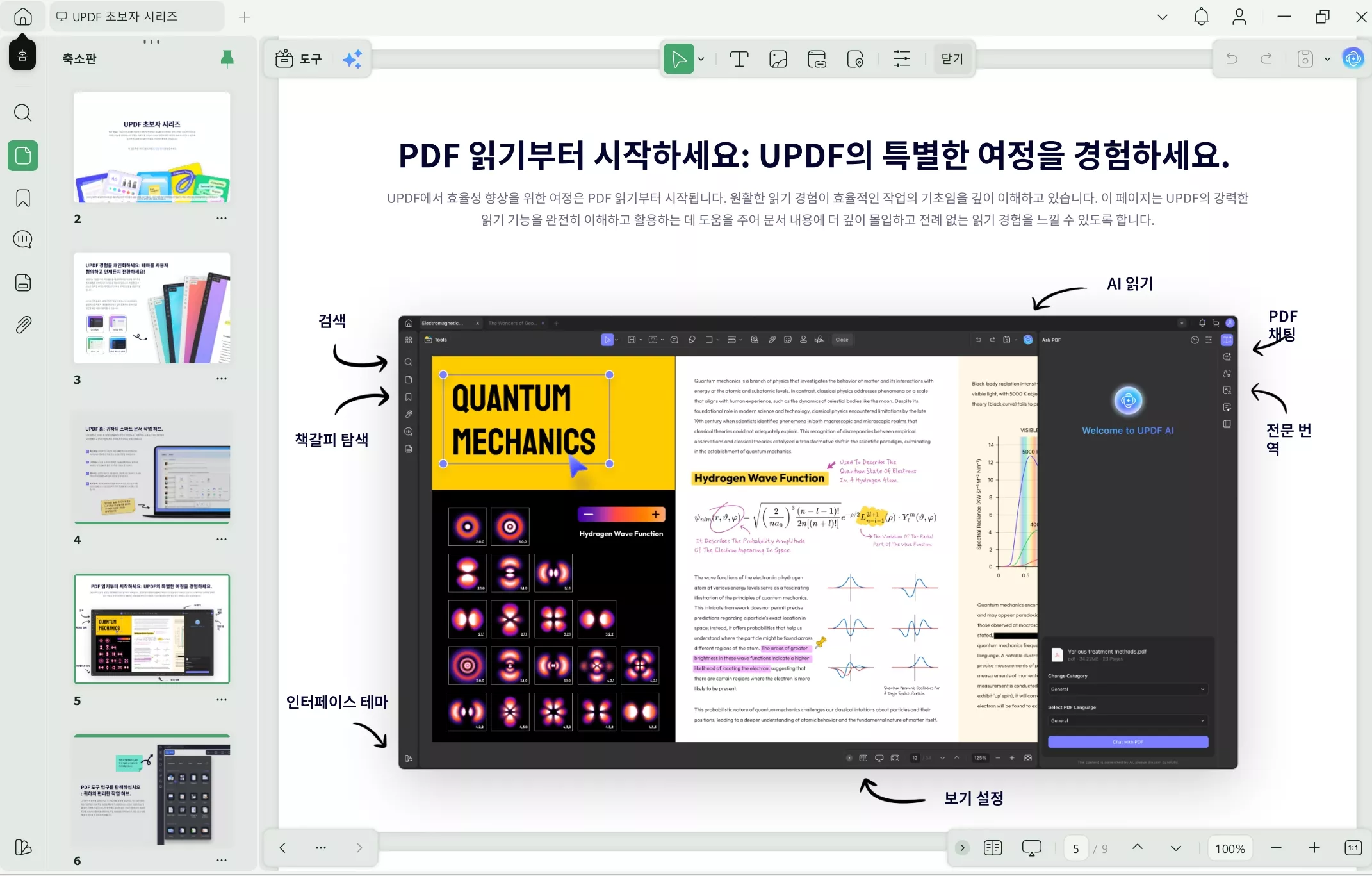Open page layout view mode
Viewport: 1372px width, 876px height.
pyautogui.click(x=993, y=848)
